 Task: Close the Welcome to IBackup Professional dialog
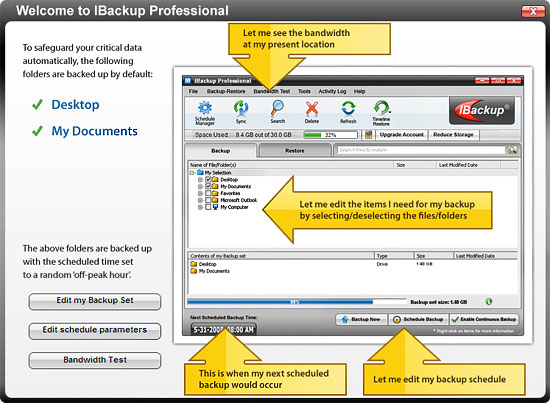[533, 11]
